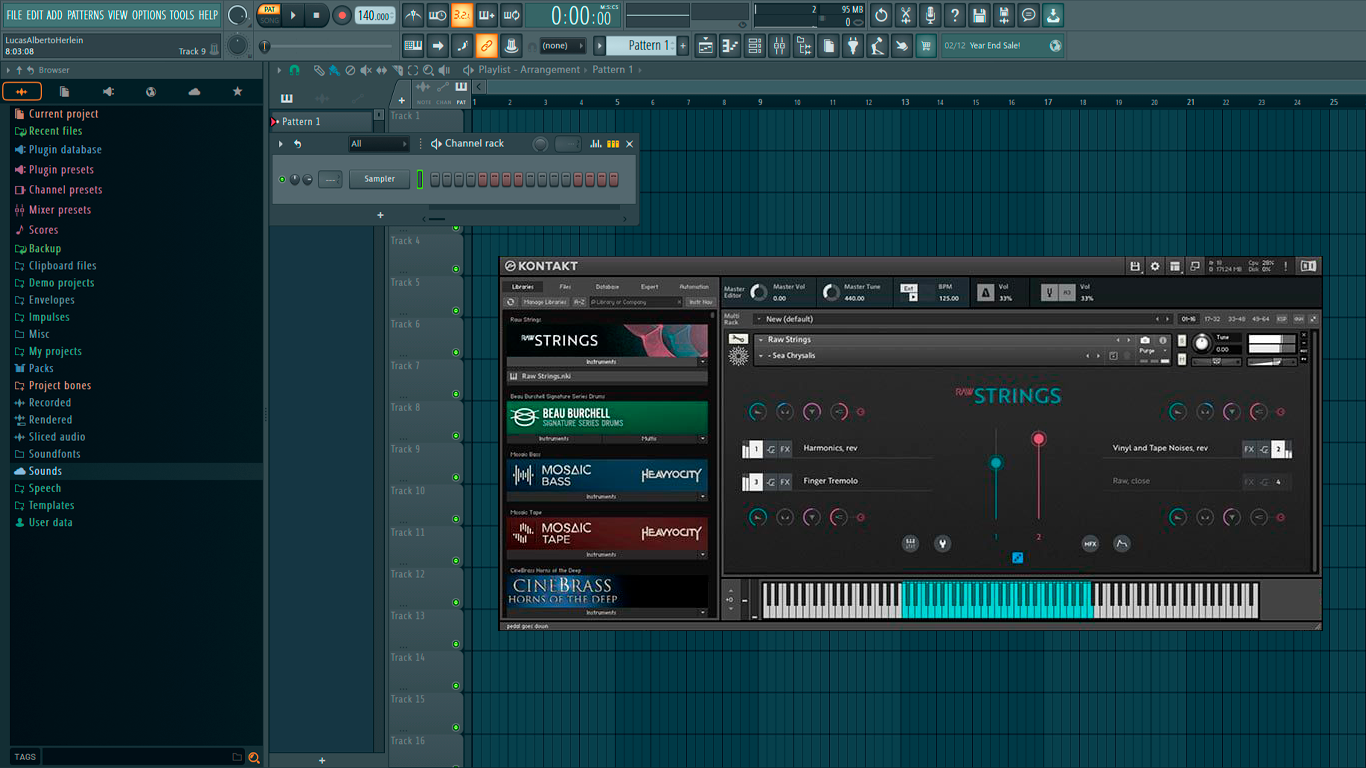Mute Track 9 with its green LED
The width and height of the screenshot is (1366, 768).
click(x=456, y=478)
